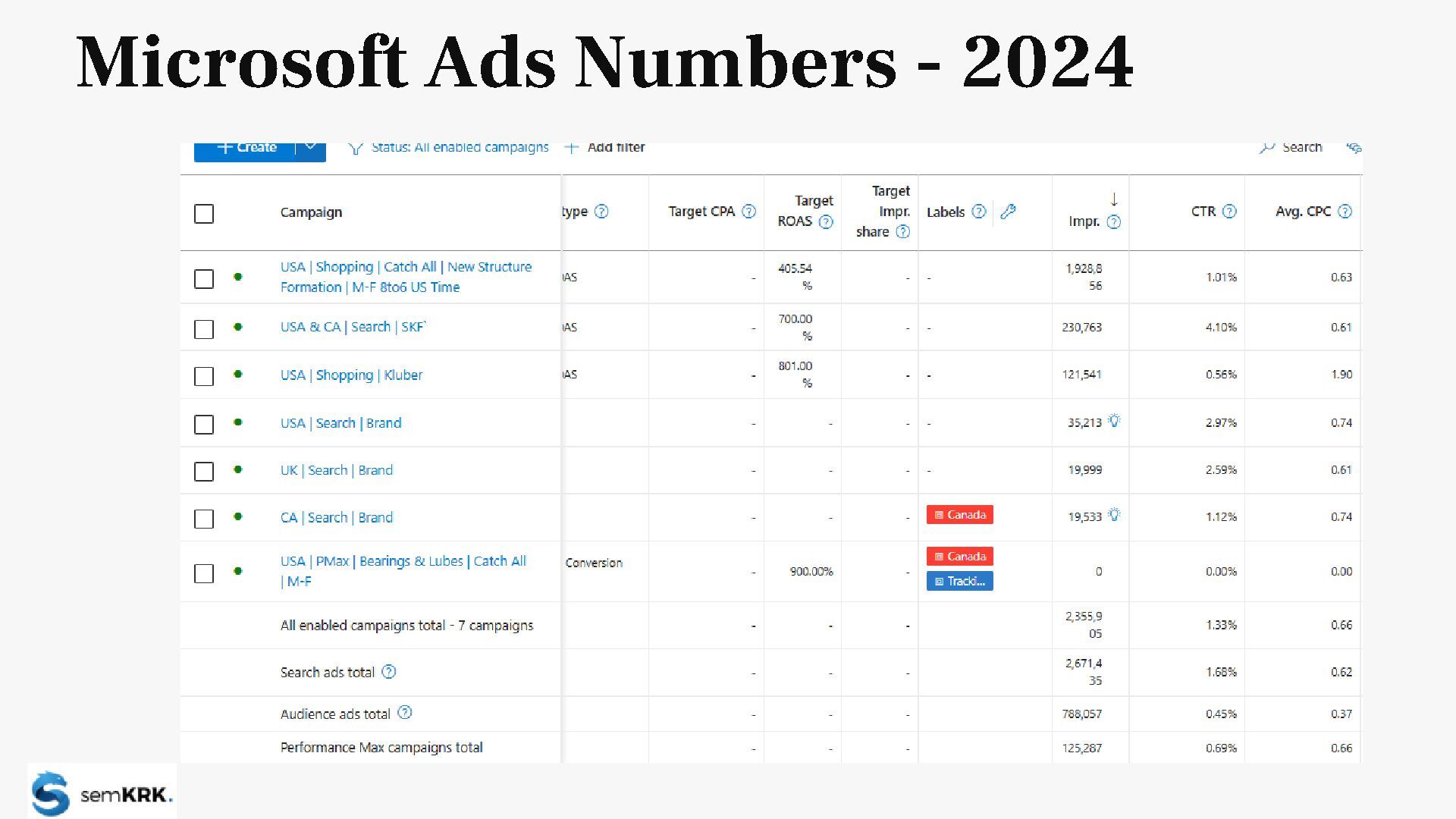Click the 121,541 impressions cell
This screenshot has height=819, width=1456.
[1082, 375]
